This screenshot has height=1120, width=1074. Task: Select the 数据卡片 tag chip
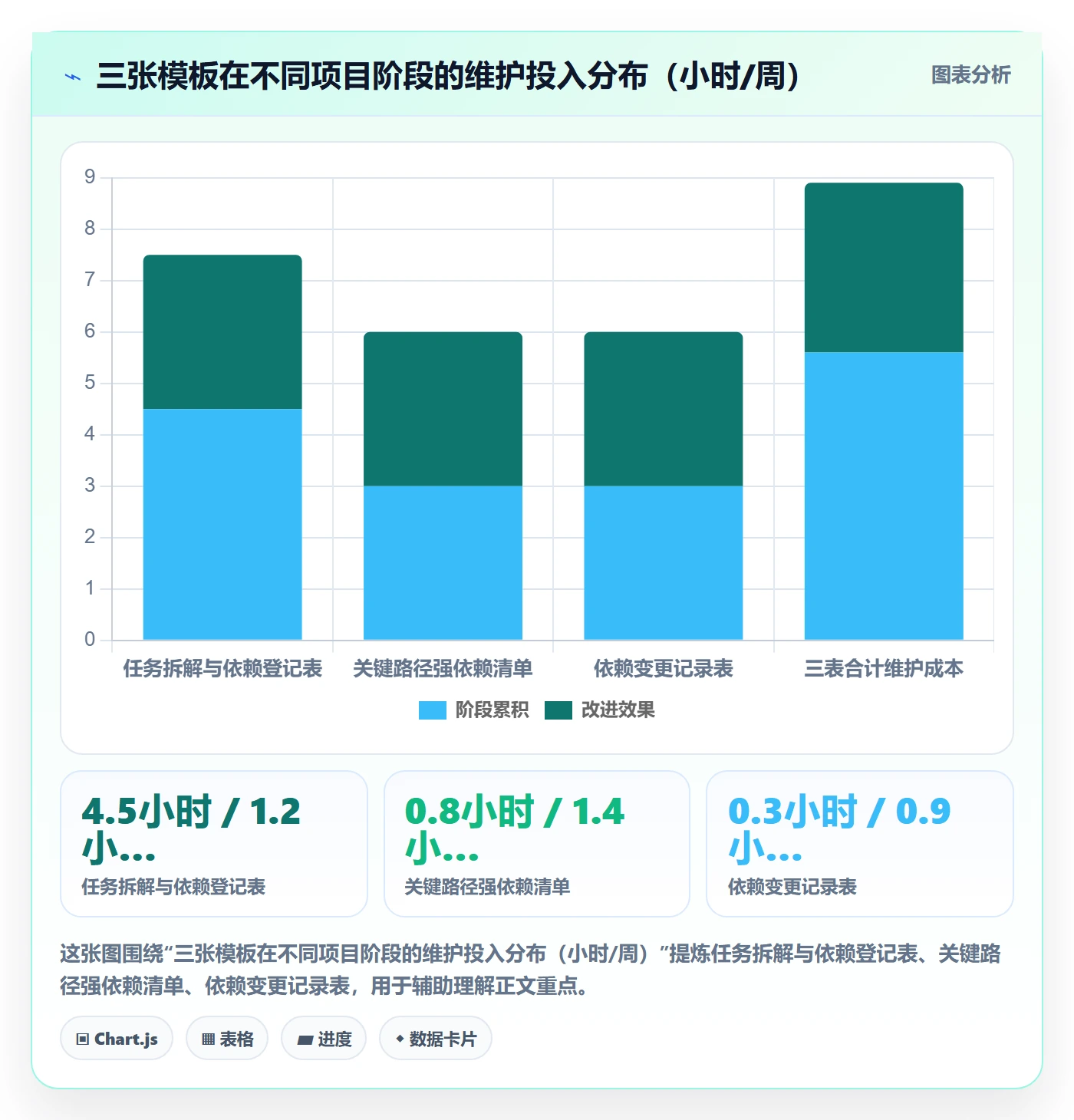(x=436, y=1039)
